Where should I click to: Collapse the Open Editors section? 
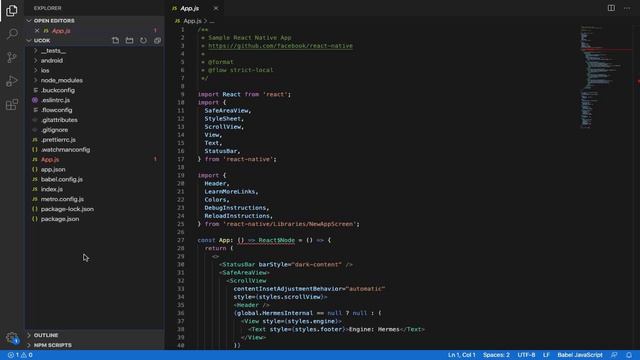point(29,20)
